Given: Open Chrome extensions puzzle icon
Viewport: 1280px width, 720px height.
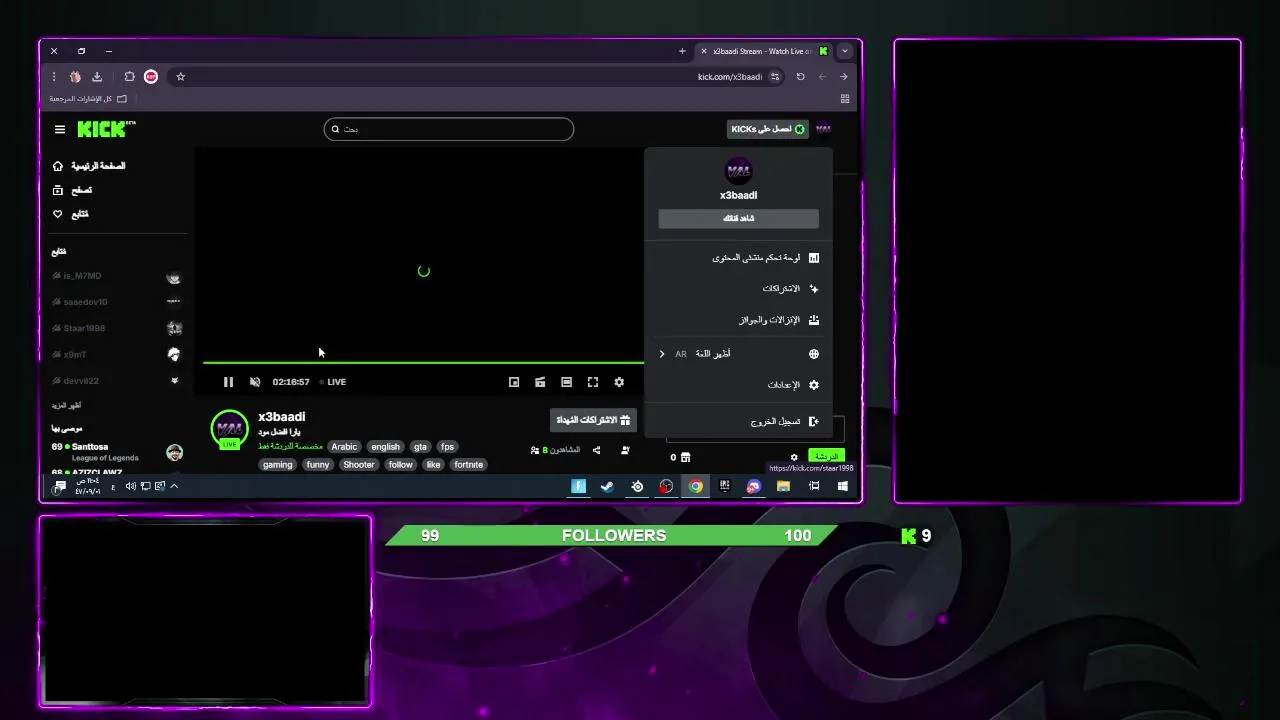Looking at the screenshot, I should (129, 76).
